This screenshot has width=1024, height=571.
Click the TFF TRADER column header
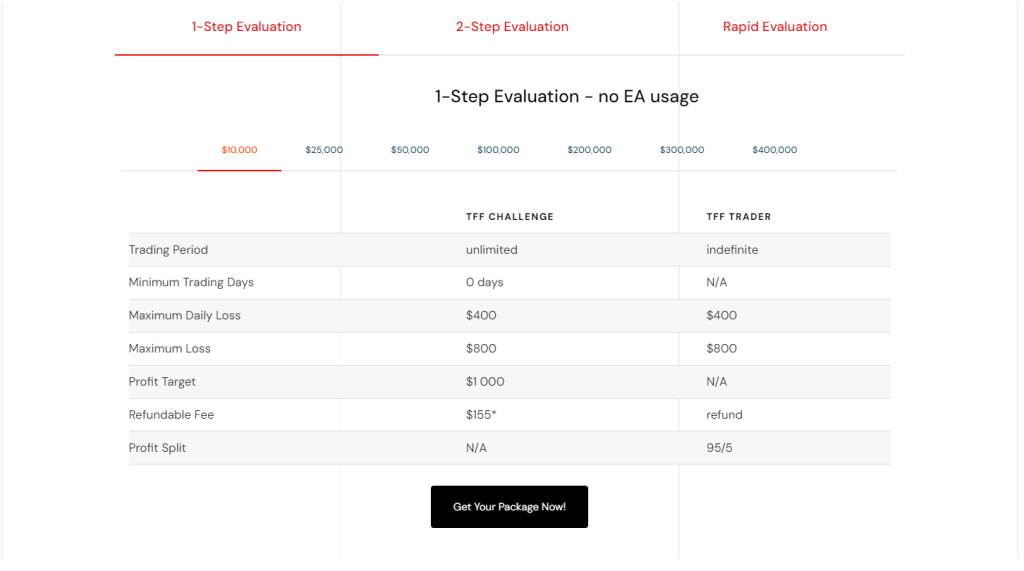click(739, 217)
